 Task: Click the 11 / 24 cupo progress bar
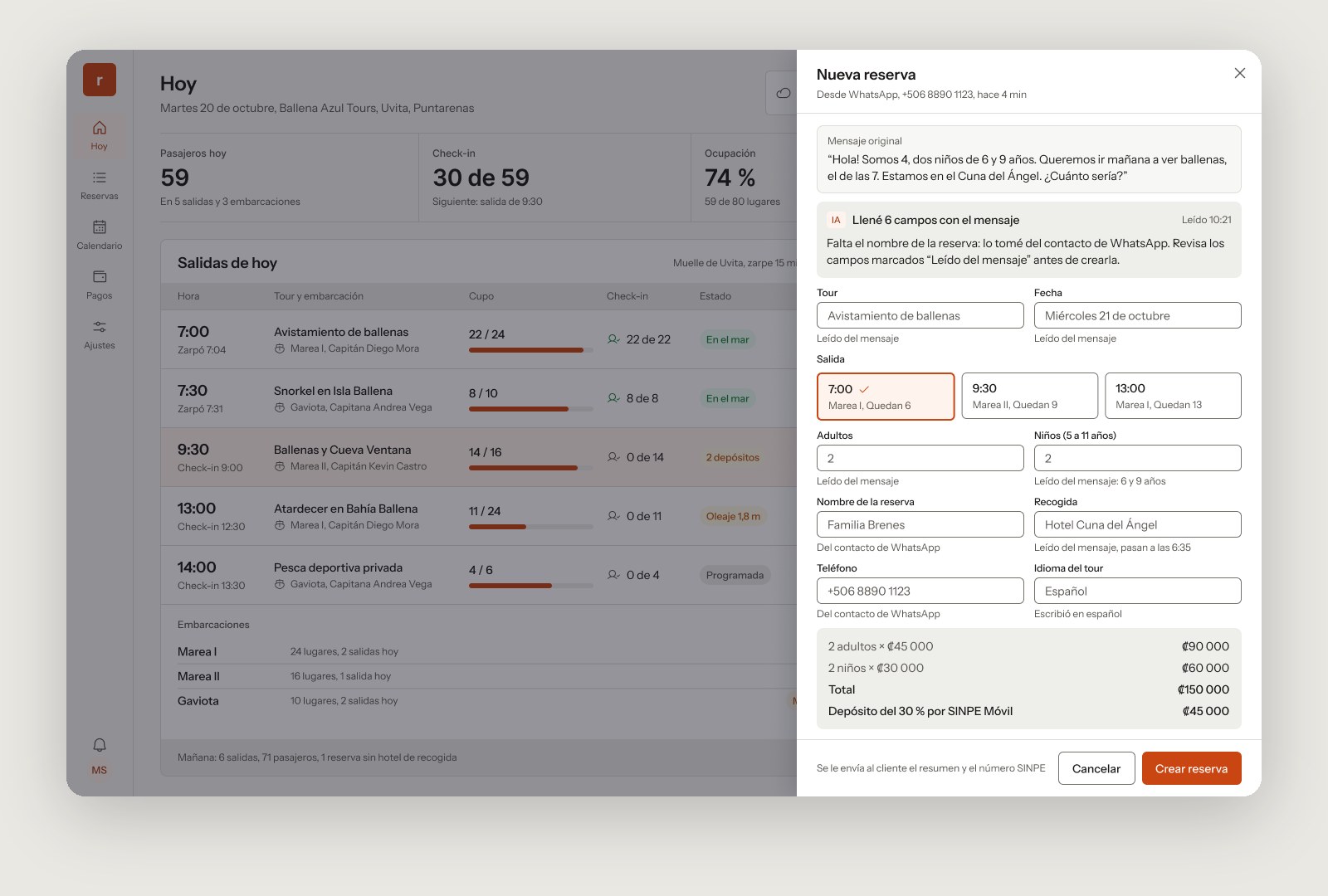pyautogui.click(x=530, y=527)
